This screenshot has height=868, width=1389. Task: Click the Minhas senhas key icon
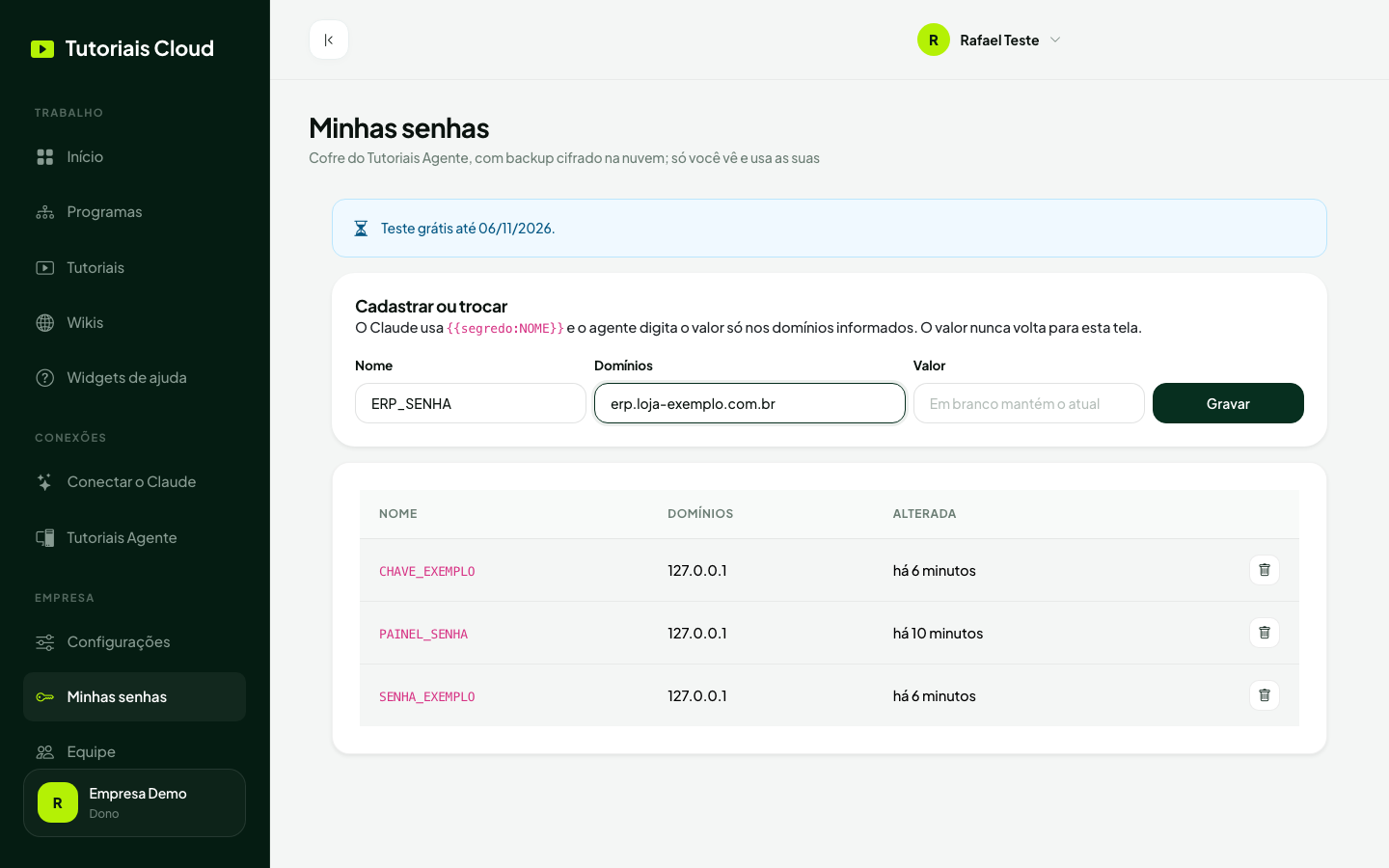[x=45, y=697]
